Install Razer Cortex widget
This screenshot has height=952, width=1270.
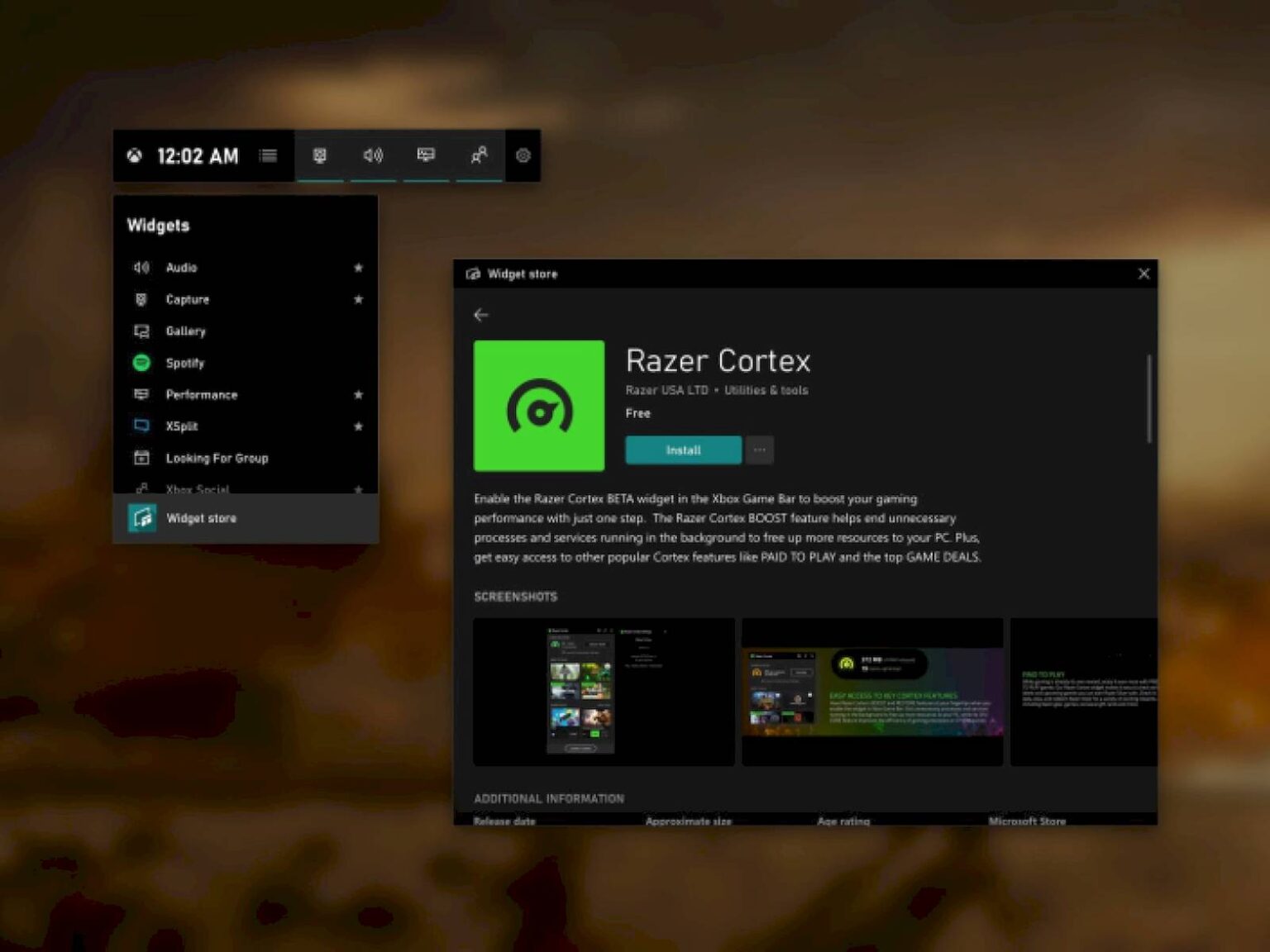pyautogui.click(x=683, y=450)
